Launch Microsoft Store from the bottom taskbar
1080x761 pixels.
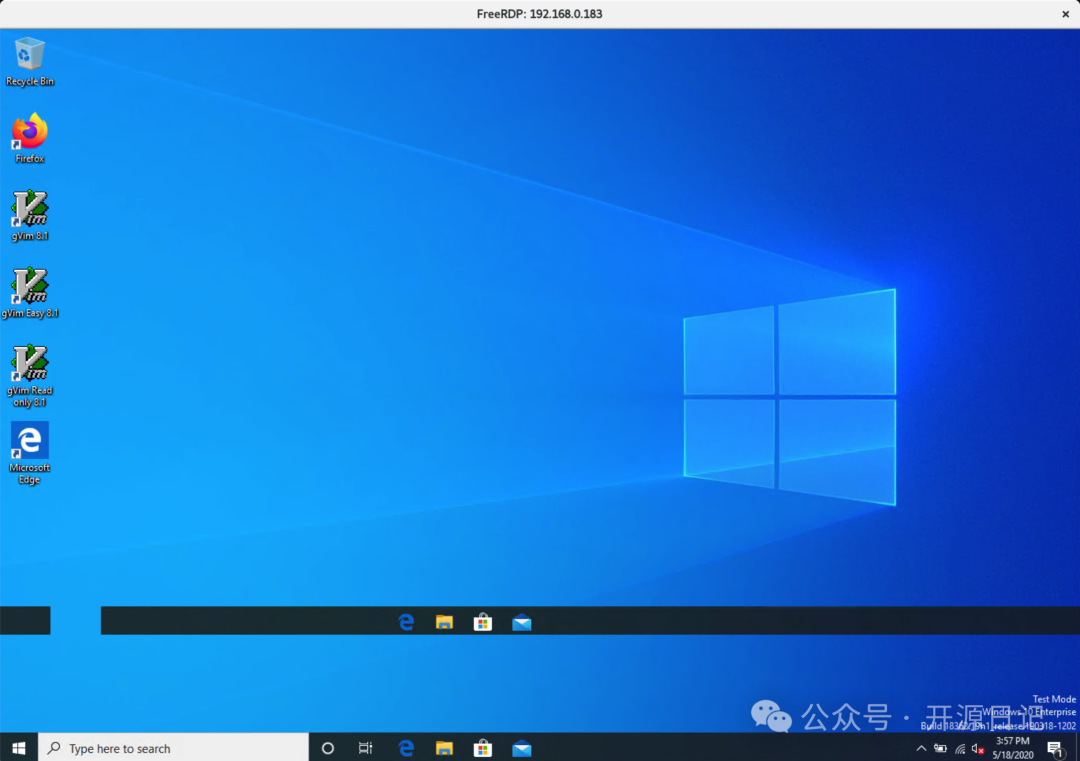click(x=483, y=748)
